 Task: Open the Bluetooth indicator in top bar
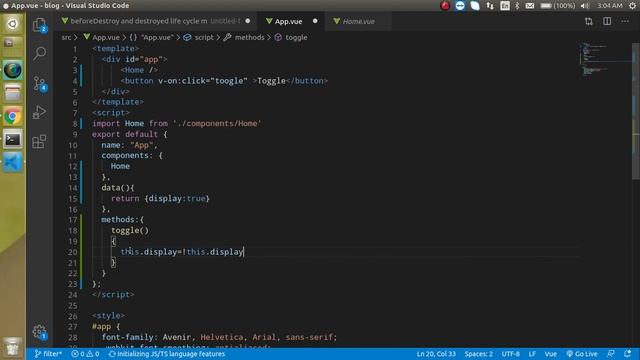pyautogui.click(x=517, y=6)
